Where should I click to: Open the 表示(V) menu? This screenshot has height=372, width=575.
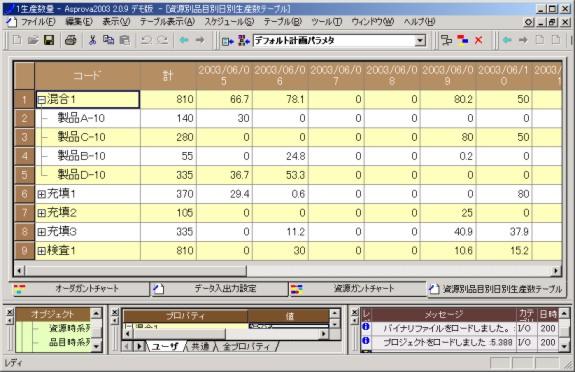(116, 22)
